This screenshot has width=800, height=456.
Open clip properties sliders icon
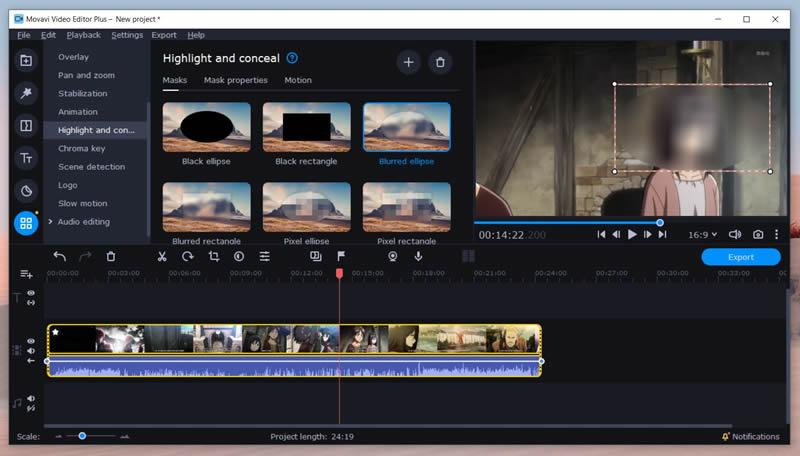tap(264, 257)
